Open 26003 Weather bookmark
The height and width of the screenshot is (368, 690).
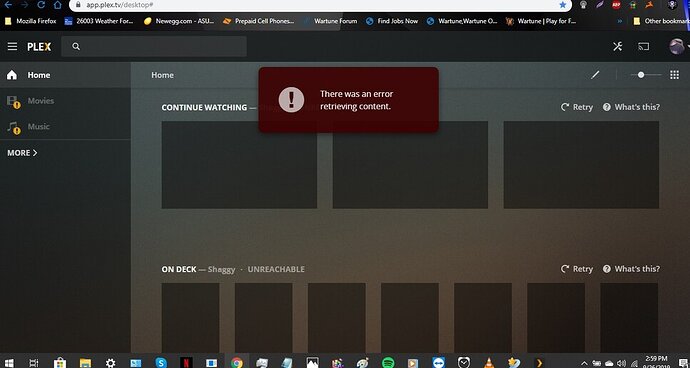[x=99, y=21]
